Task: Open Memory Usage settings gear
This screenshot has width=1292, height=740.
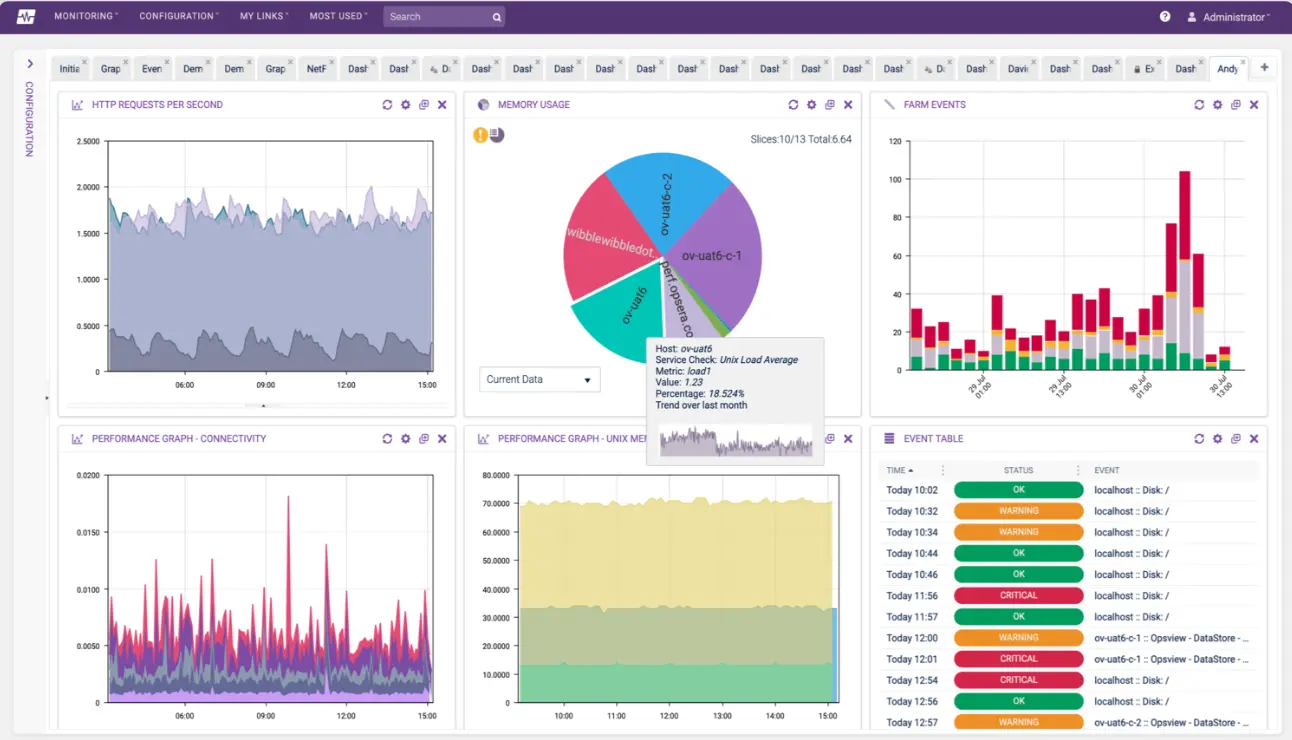Action: (811, 104)
